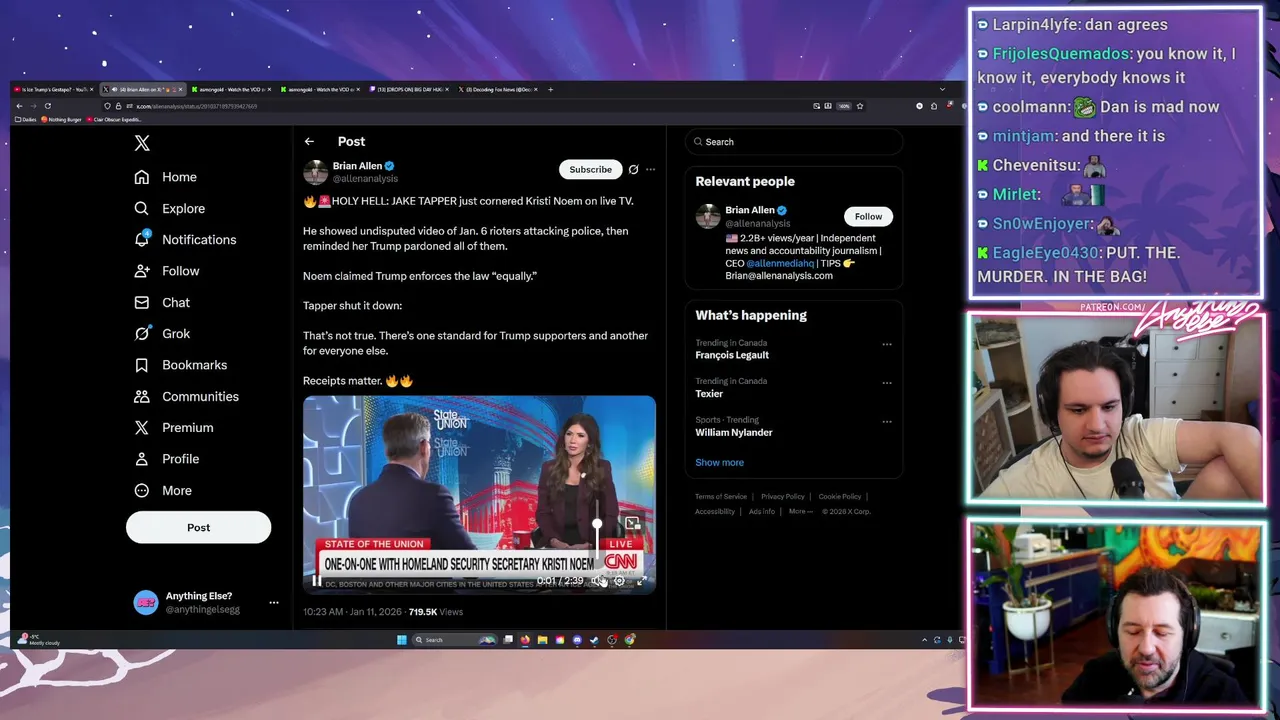Expand the More sidebar menu
The height and width of the screenshot is (720, 1280).
click(163, 490)
